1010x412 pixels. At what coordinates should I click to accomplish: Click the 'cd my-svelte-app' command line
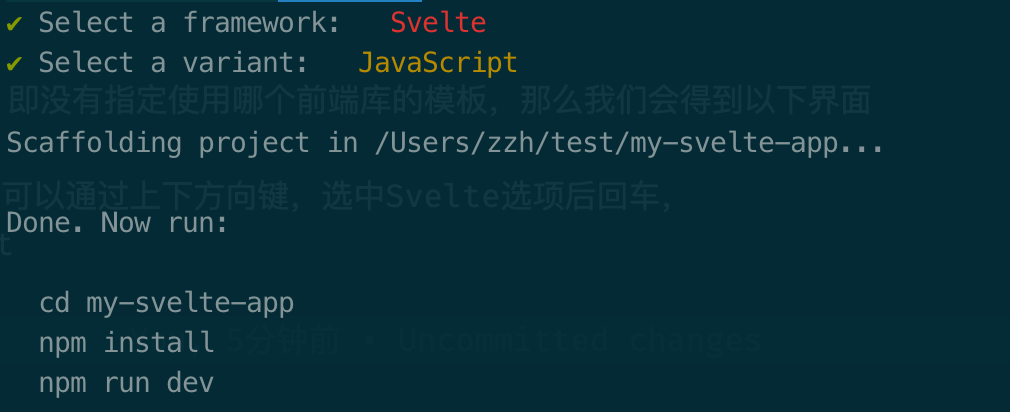(166, 302)
